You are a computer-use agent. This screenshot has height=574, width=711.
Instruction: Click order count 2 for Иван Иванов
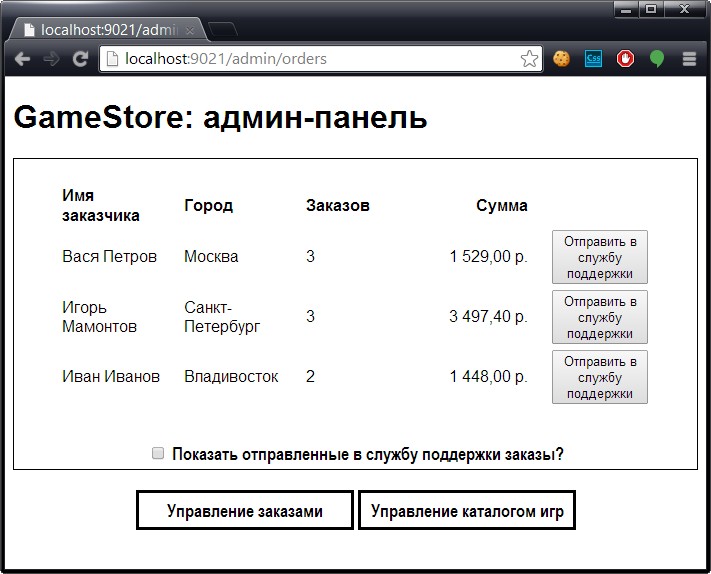[x=310, y=376]
